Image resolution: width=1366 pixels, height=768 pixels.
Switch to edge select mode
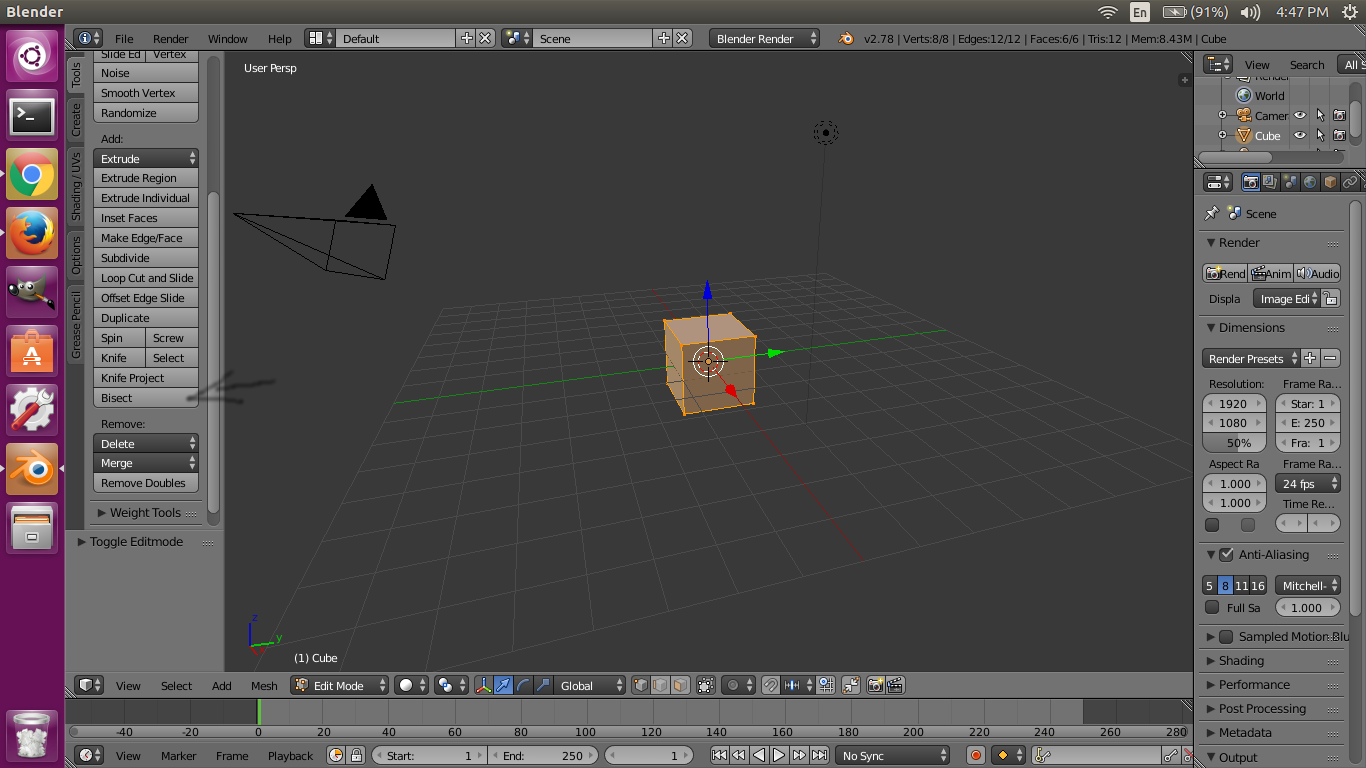[660, 685]
